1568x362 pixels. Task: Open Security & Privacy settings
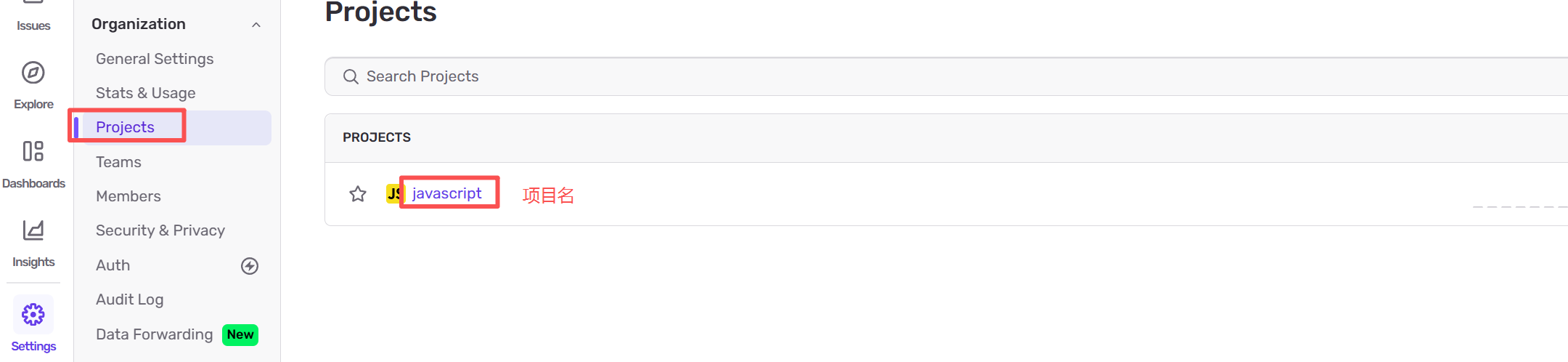(x=160, y=230)
